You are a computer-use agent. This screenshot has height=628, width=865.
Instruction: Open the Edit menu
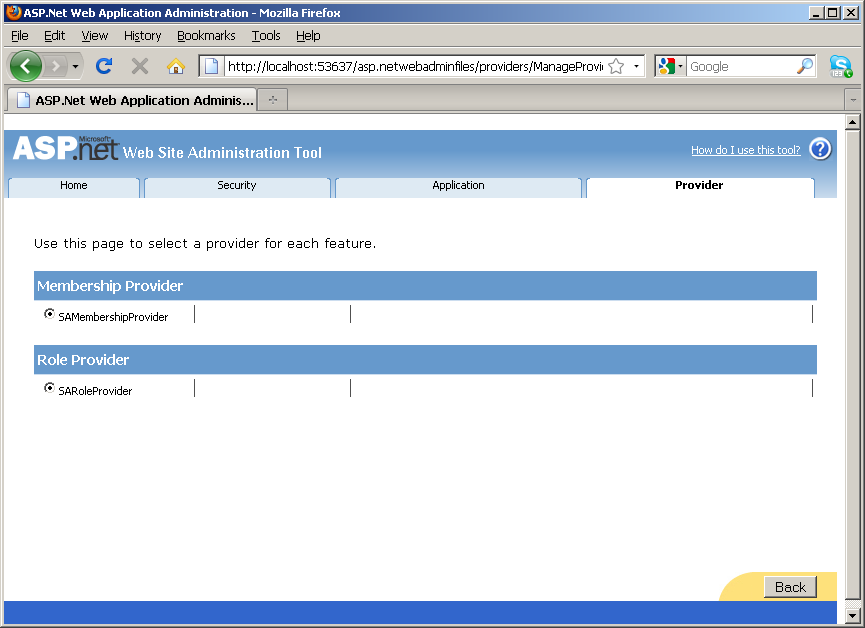[x=55, y=35]
